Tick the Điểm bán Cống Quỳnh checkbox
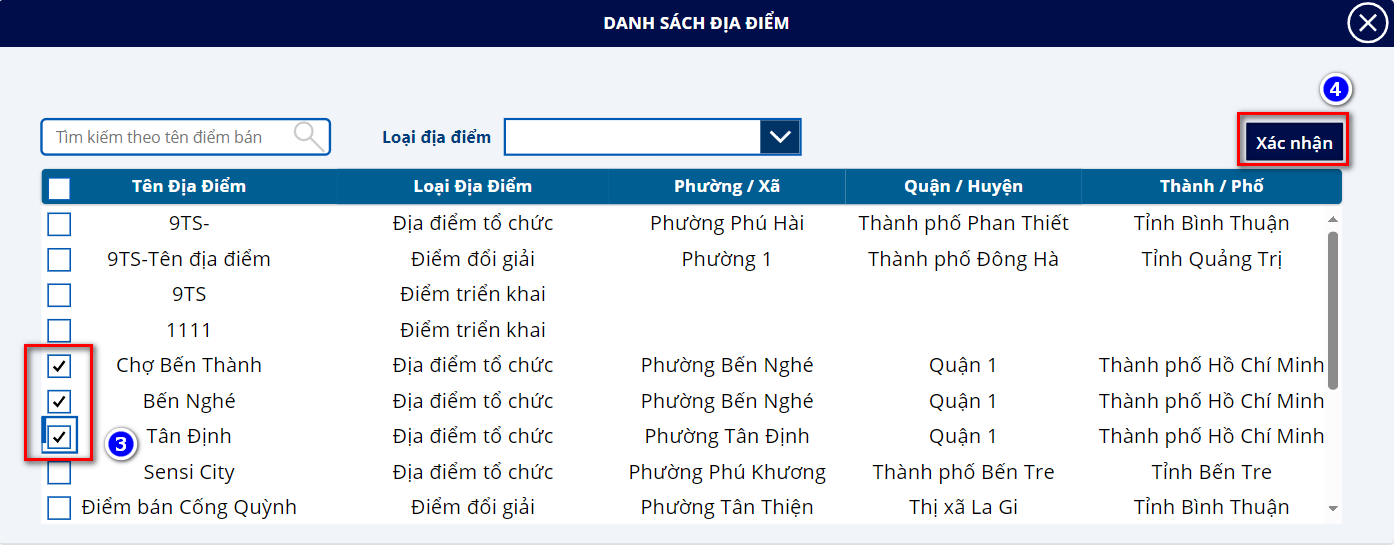Image resolution: width=1394 pixels, height=545 pixels. [60, 508]
